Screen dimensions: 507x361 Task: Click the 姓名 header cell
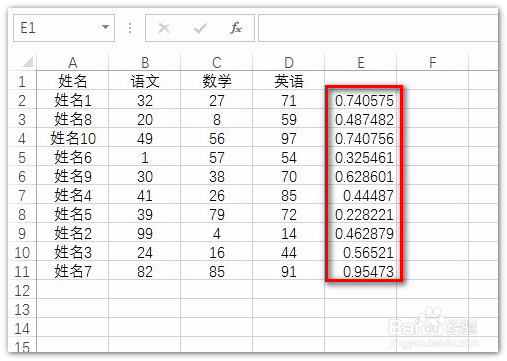pyautogui.click(x=72, y=81)
